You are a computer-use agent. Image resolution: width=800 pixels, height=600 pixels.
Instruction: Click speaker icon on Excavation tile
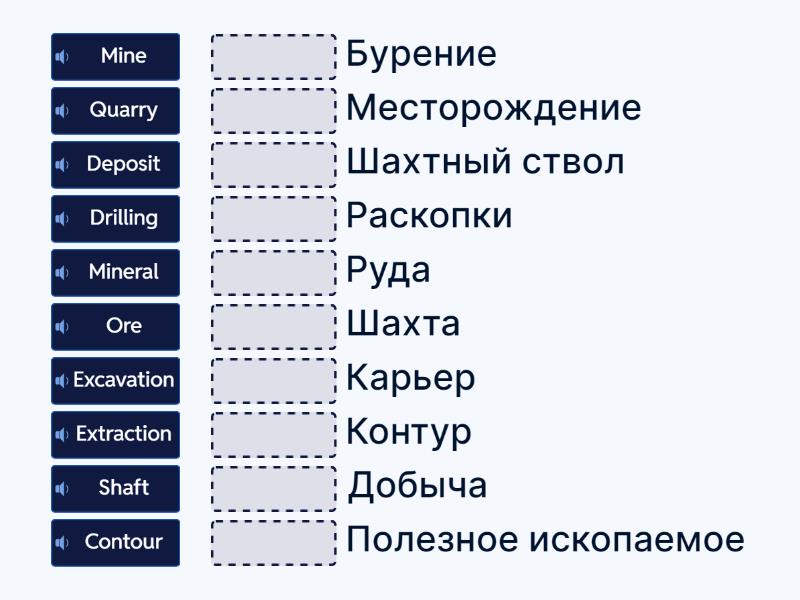tap(63, 381)
